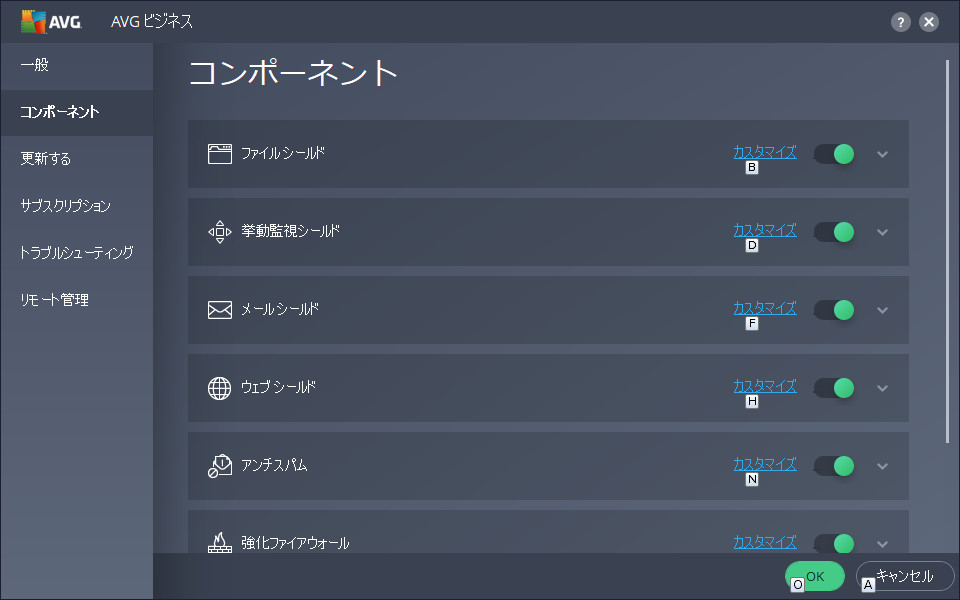Toggle off ファイルシールド switch

coord(834,154)
